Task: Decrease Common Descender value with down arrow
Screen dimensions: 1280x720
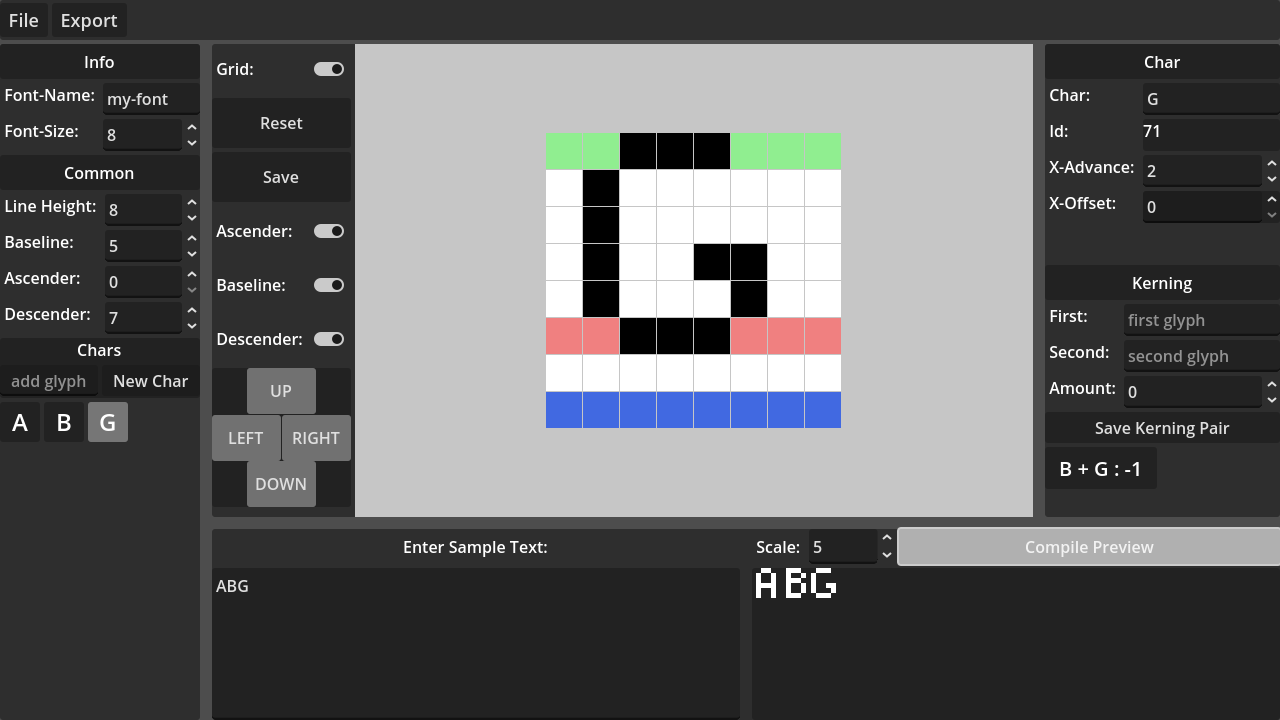Action: [x=192, y=326]
